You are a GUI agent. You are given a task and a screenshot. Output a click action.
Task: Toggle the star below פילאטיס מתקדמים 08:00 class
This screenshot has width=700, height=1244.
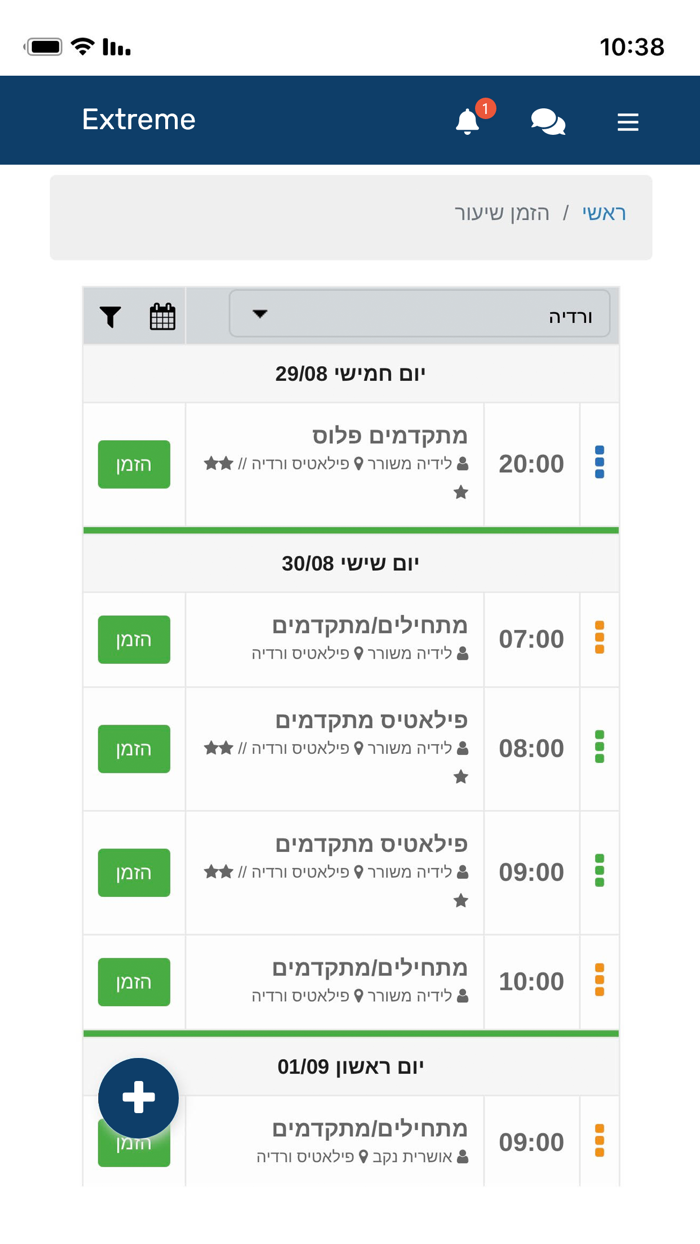461,775
